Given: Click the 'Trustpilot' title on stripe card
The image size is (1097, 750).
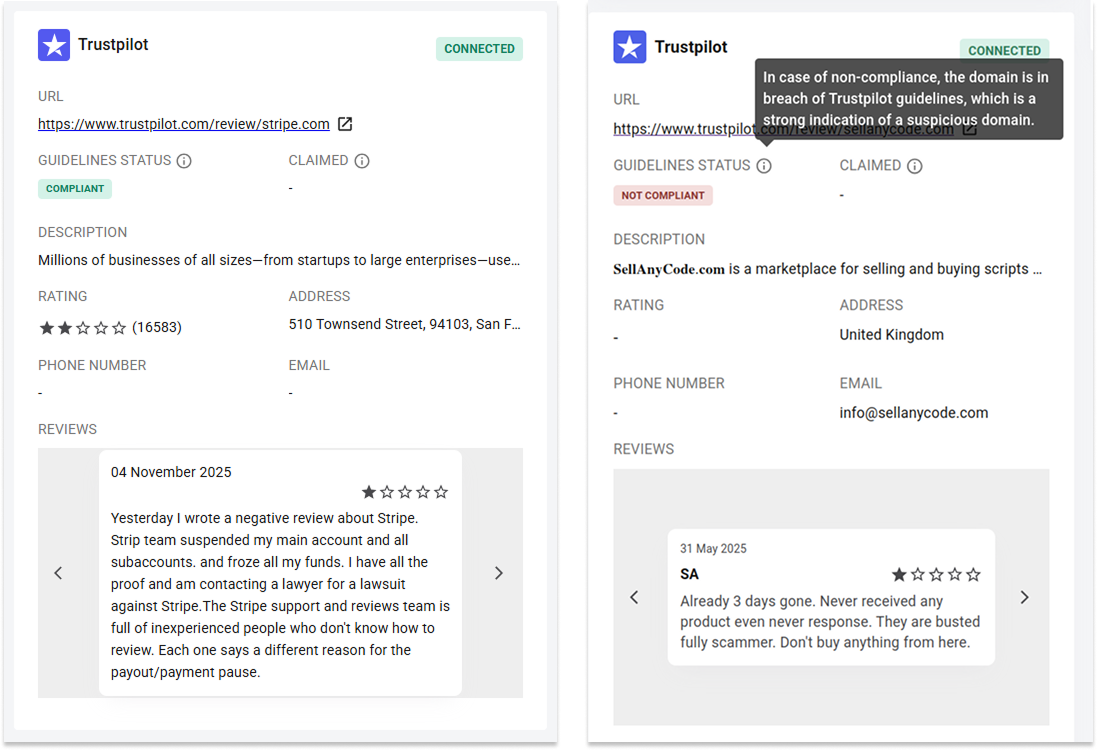Looking at the screenshot, I should click(113, 45).
